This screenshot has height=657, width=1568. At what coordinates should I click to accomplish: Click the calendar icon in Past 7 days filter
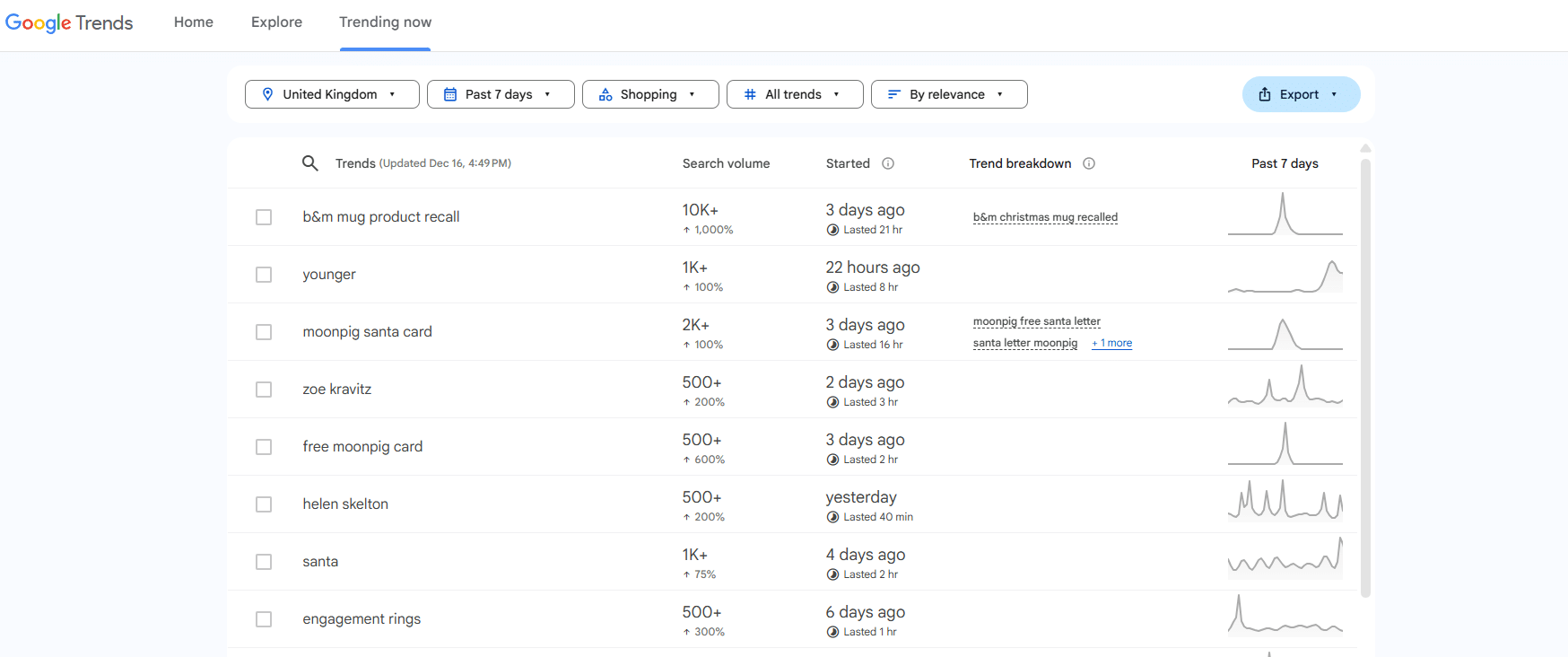pyautogui.click(x=450, y=94)
